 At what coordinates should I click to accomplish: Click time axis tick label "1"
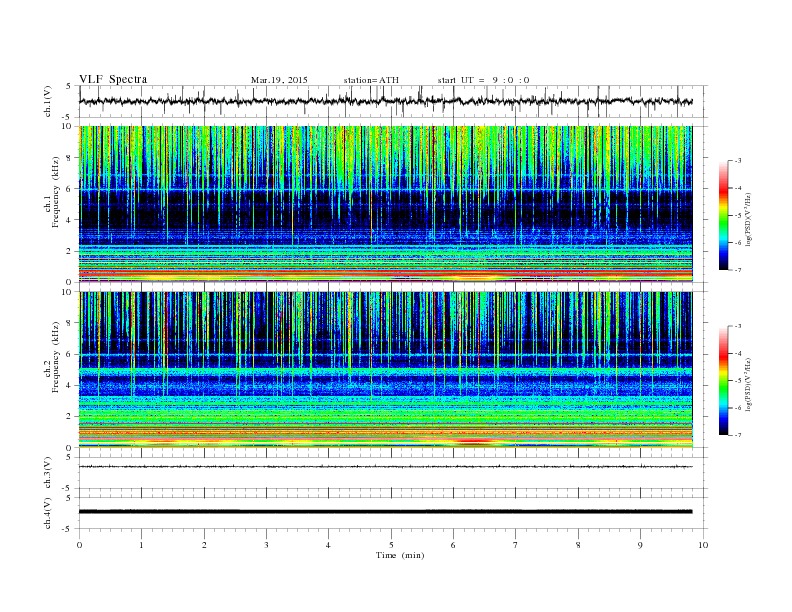tap(141, 545)
